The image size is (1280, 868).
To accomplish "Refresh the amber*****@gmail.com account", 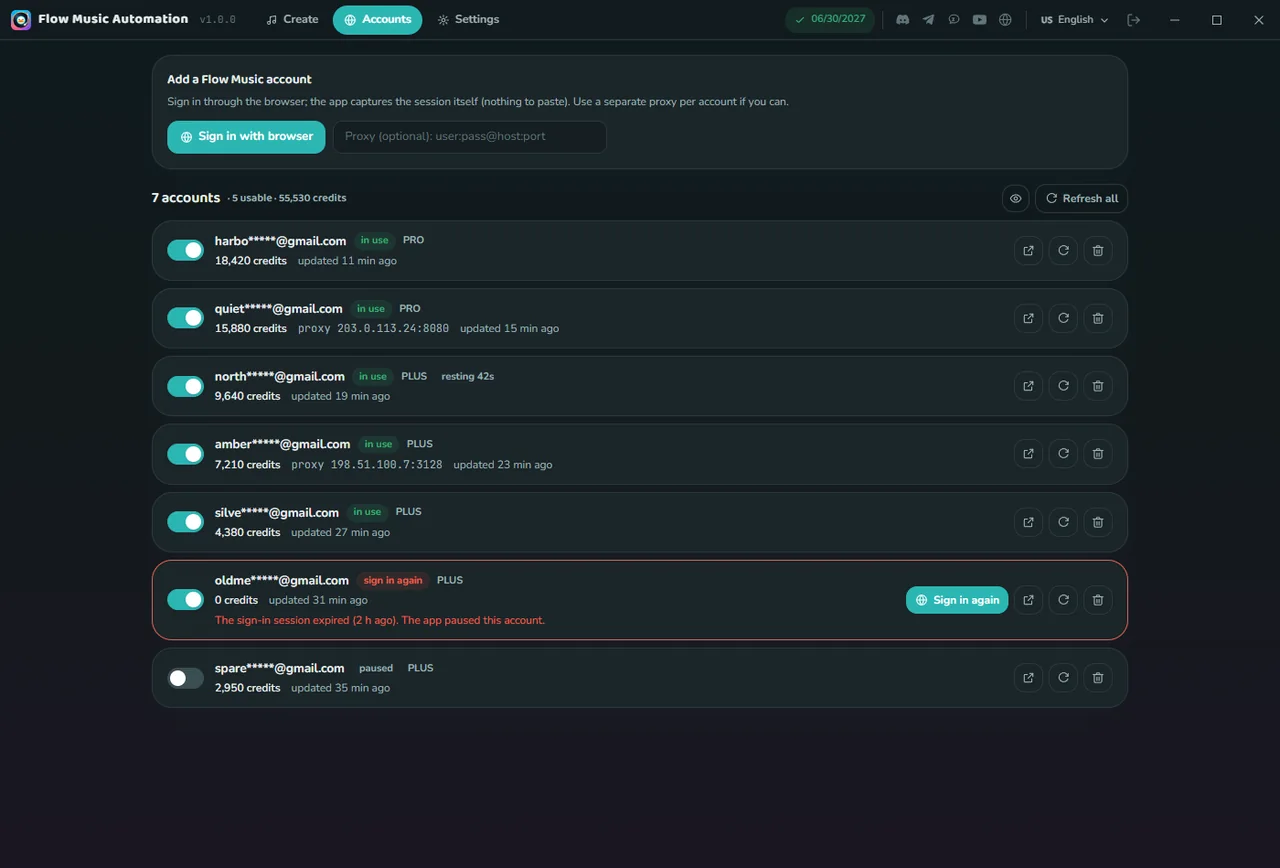I will point(1063,454).
